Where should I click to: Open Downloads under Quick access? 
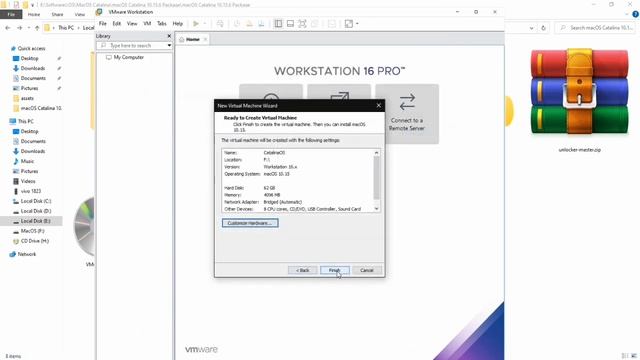point(33,68)
